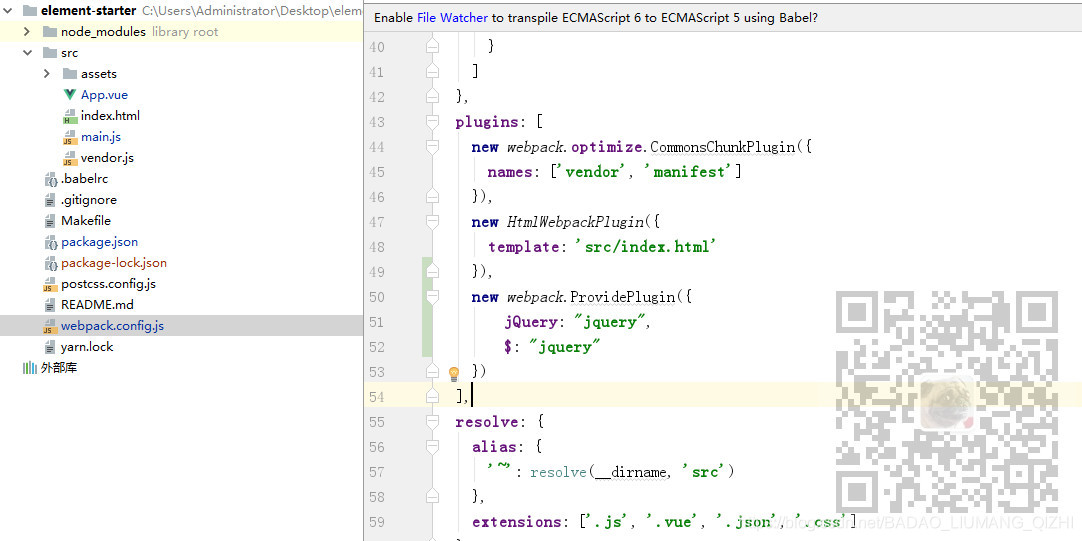
Task: Click the node_modules folder icon
Action: point(50,32)
